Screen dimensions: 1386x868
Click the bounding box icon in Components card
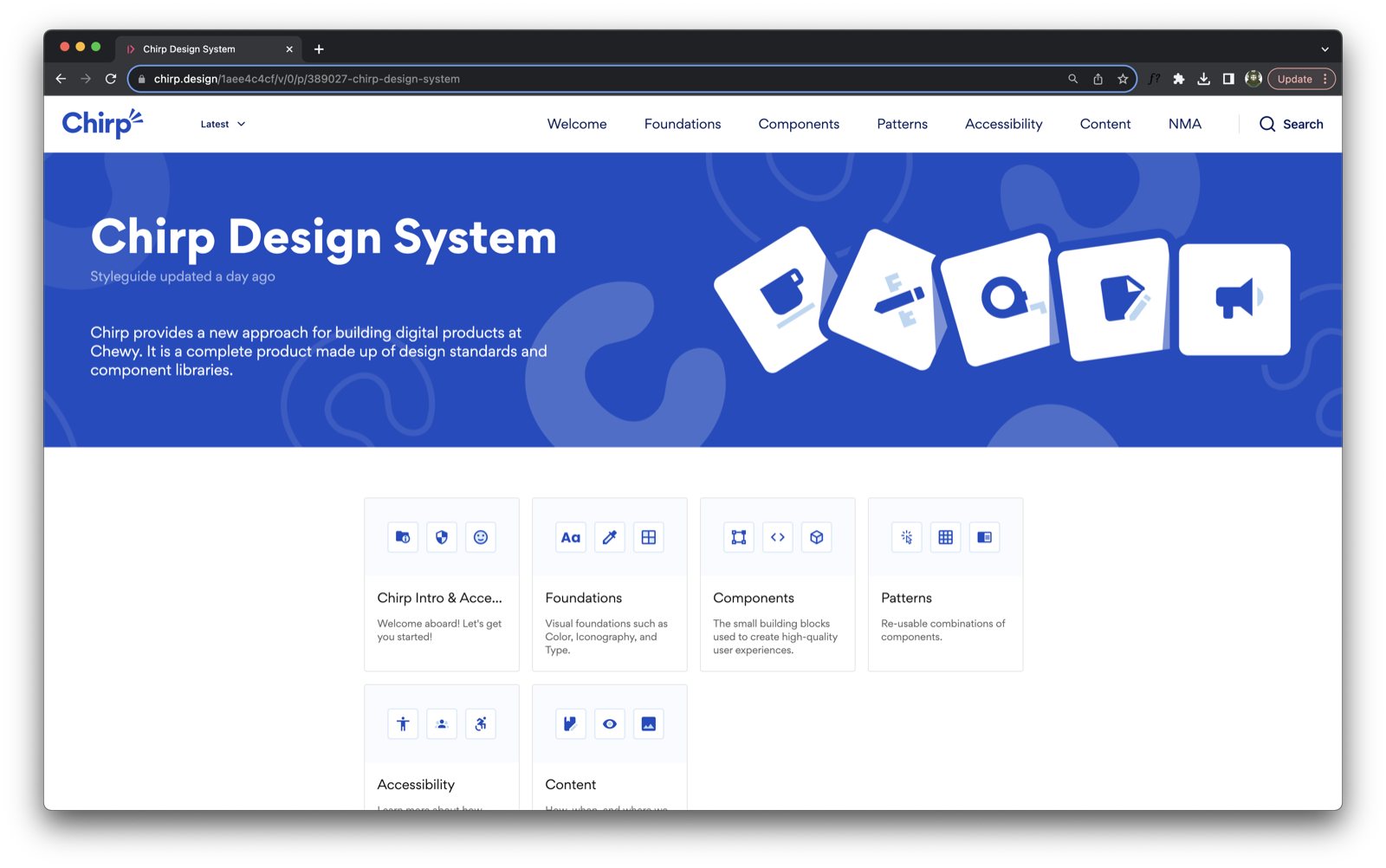(739, 537)
